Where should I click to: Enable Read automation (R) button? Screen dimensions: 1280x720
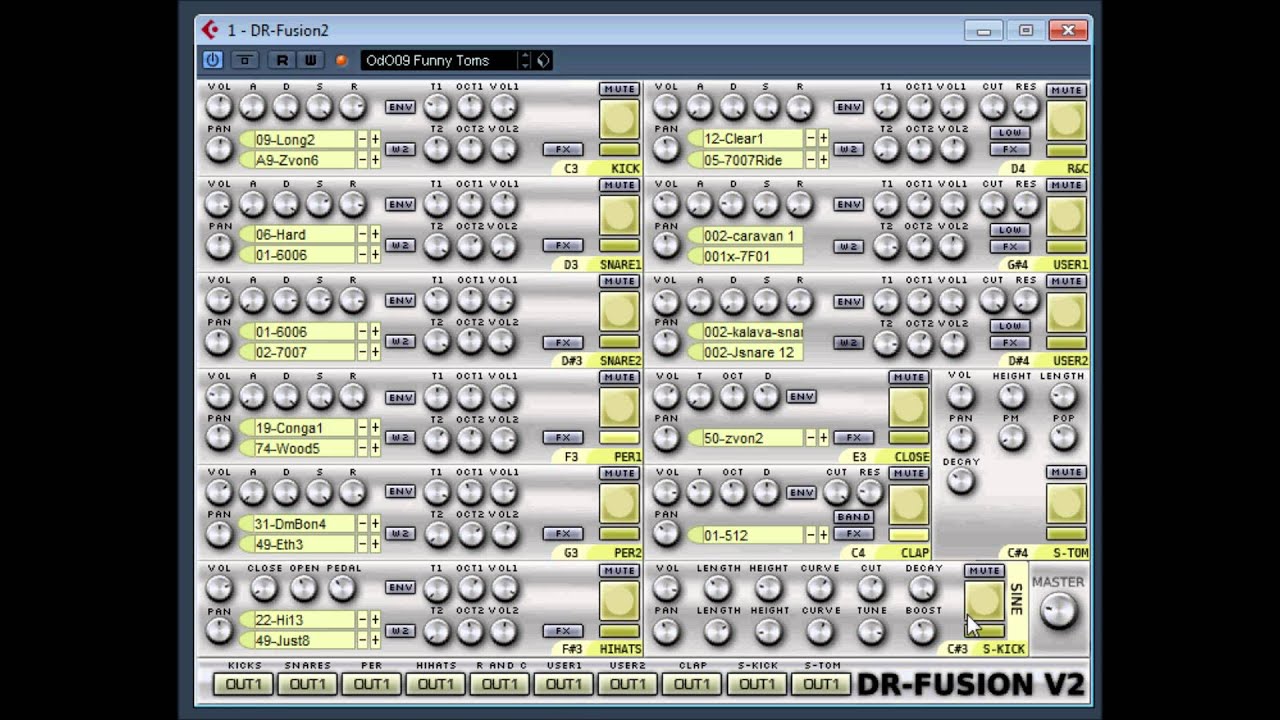282,60
